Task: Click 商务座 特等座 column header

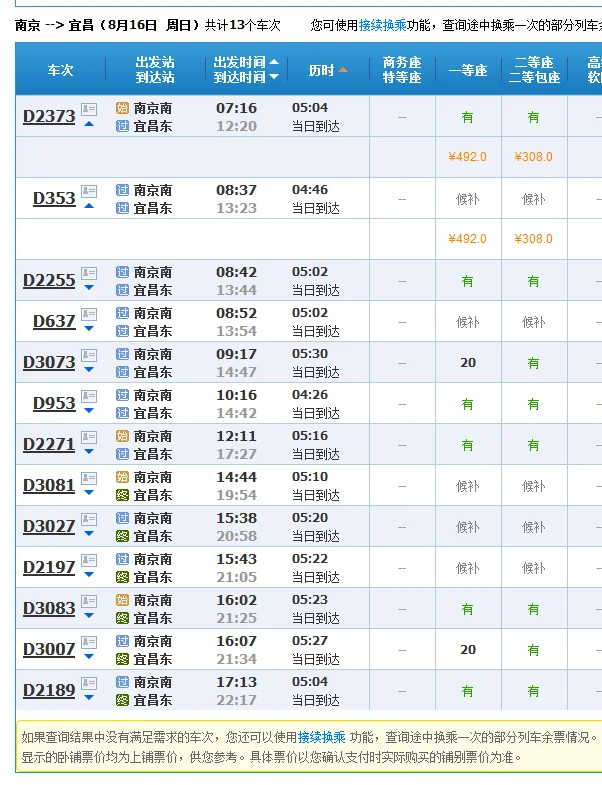Action: click(402, 70)
